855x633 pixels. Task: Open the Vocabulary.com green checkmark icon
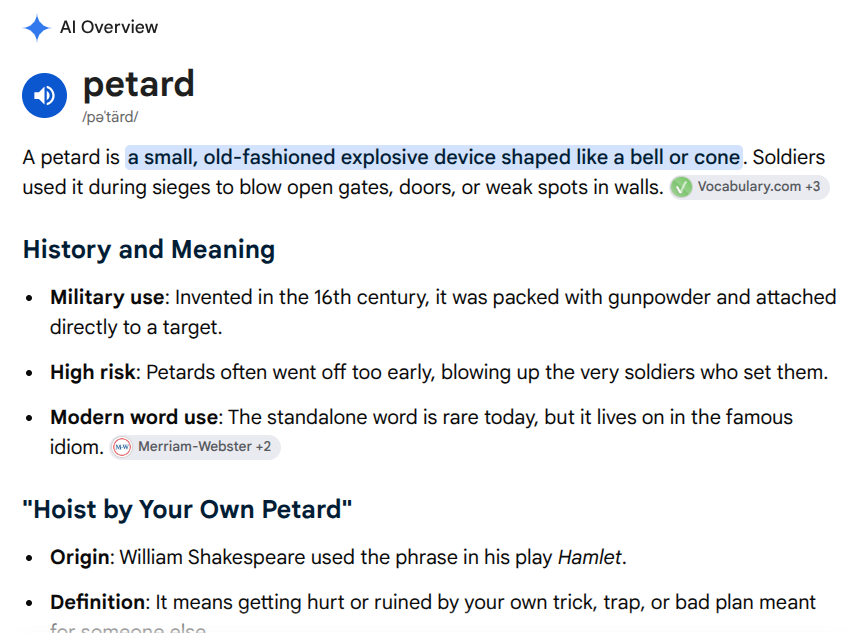click(x=681, y=187)
